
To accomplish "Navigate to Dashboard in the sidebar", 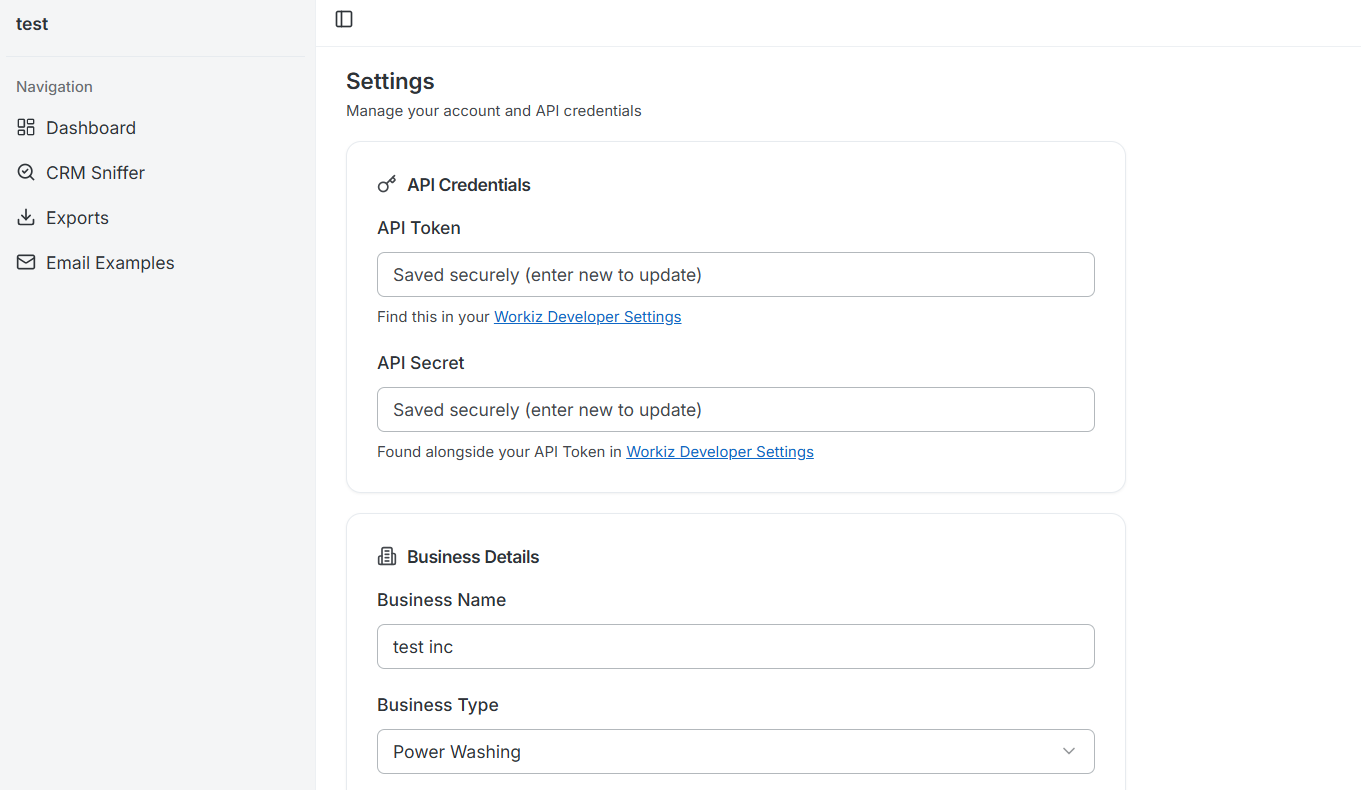I will click(90, 127).
